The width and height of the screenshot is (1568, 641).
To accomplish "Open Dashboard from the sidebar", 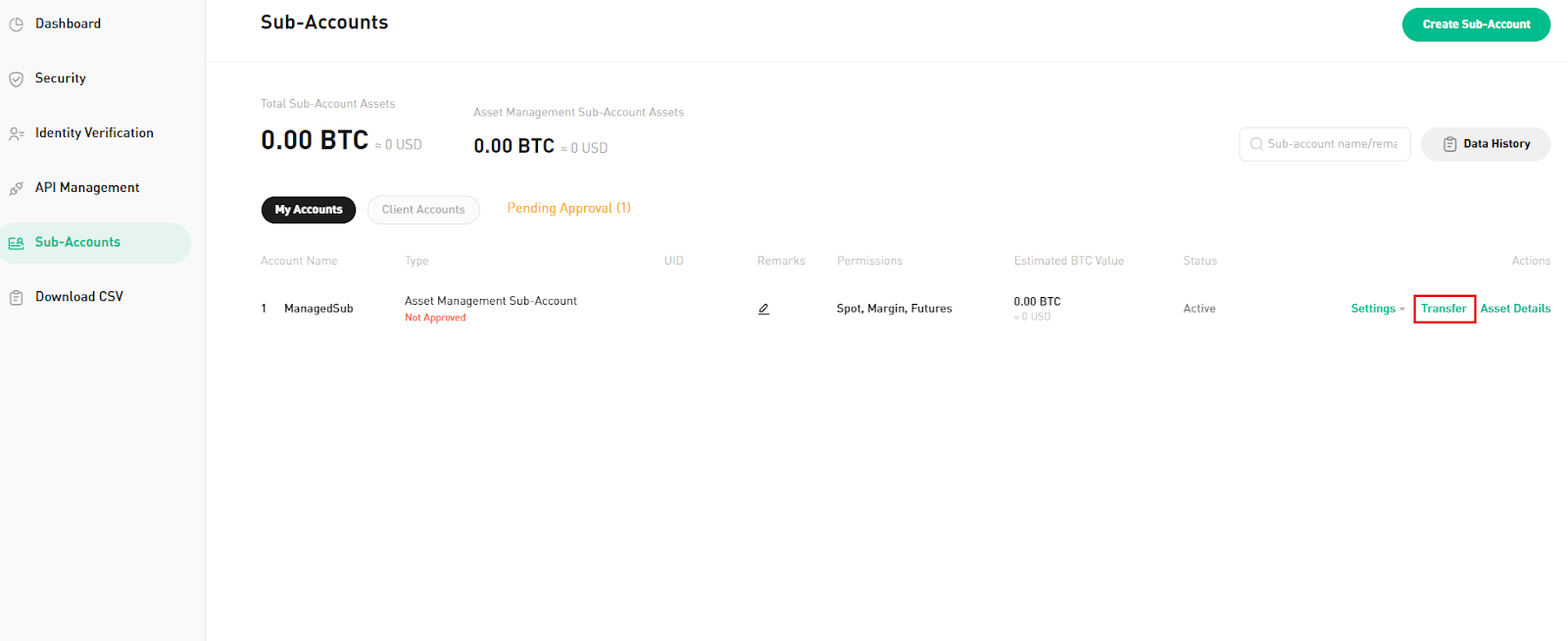I will [x=68, y=24].
